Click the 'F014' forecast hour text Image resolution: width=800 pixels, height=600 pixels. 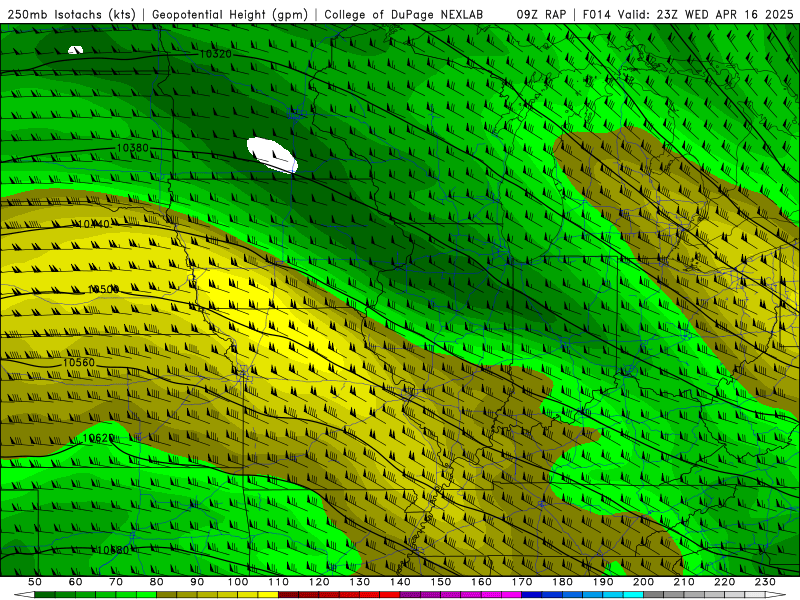[597, 15]
